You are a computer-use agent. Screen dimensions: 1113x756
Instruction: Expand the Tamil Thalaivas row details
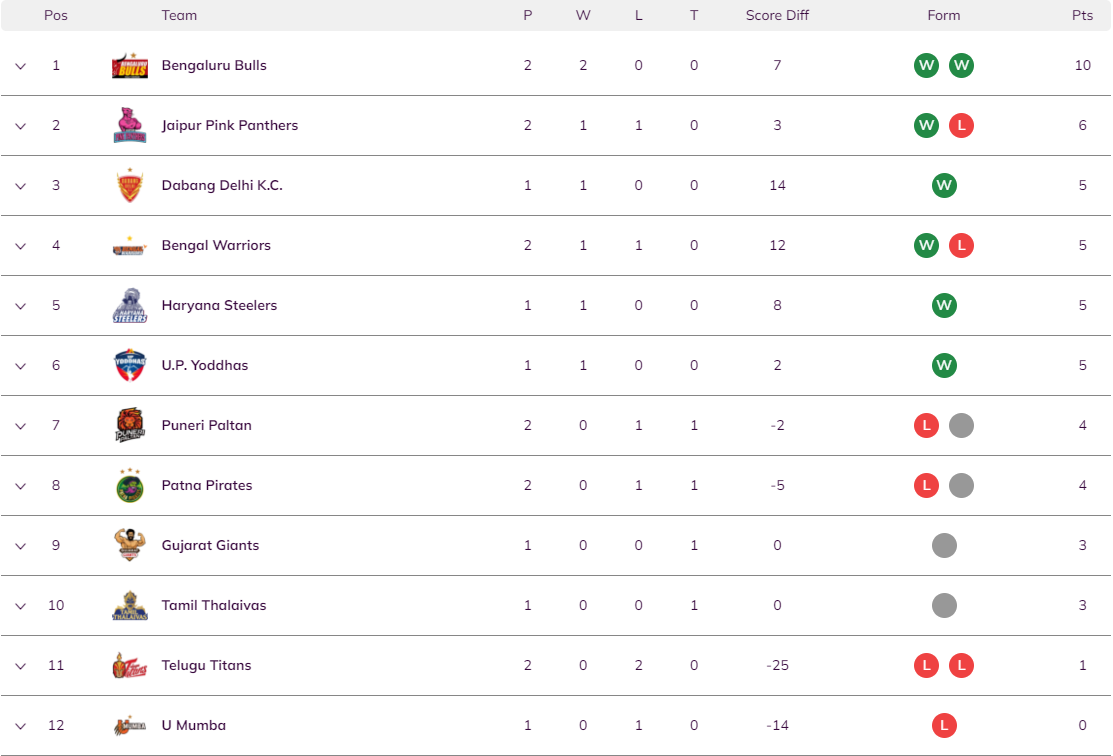click(20, 605)
